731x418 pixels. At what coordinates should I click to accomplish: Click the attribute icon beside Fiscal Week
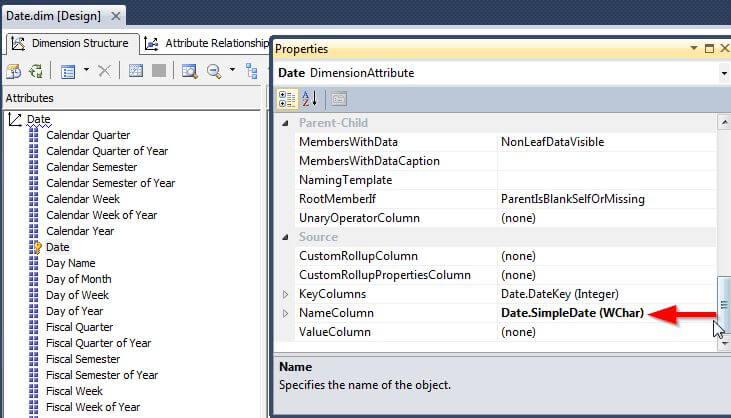[x=34, y=391]
